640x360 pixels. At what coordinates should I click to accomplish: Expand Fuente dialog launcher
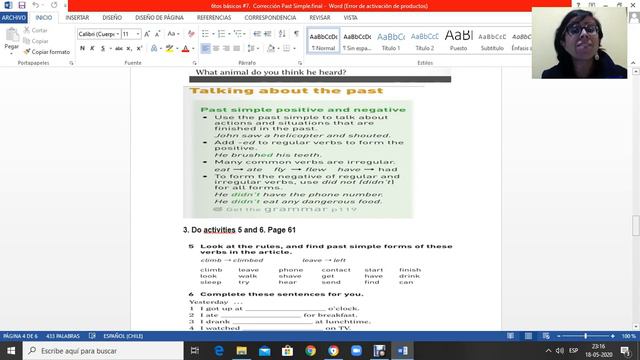click(x=194, y=63)
